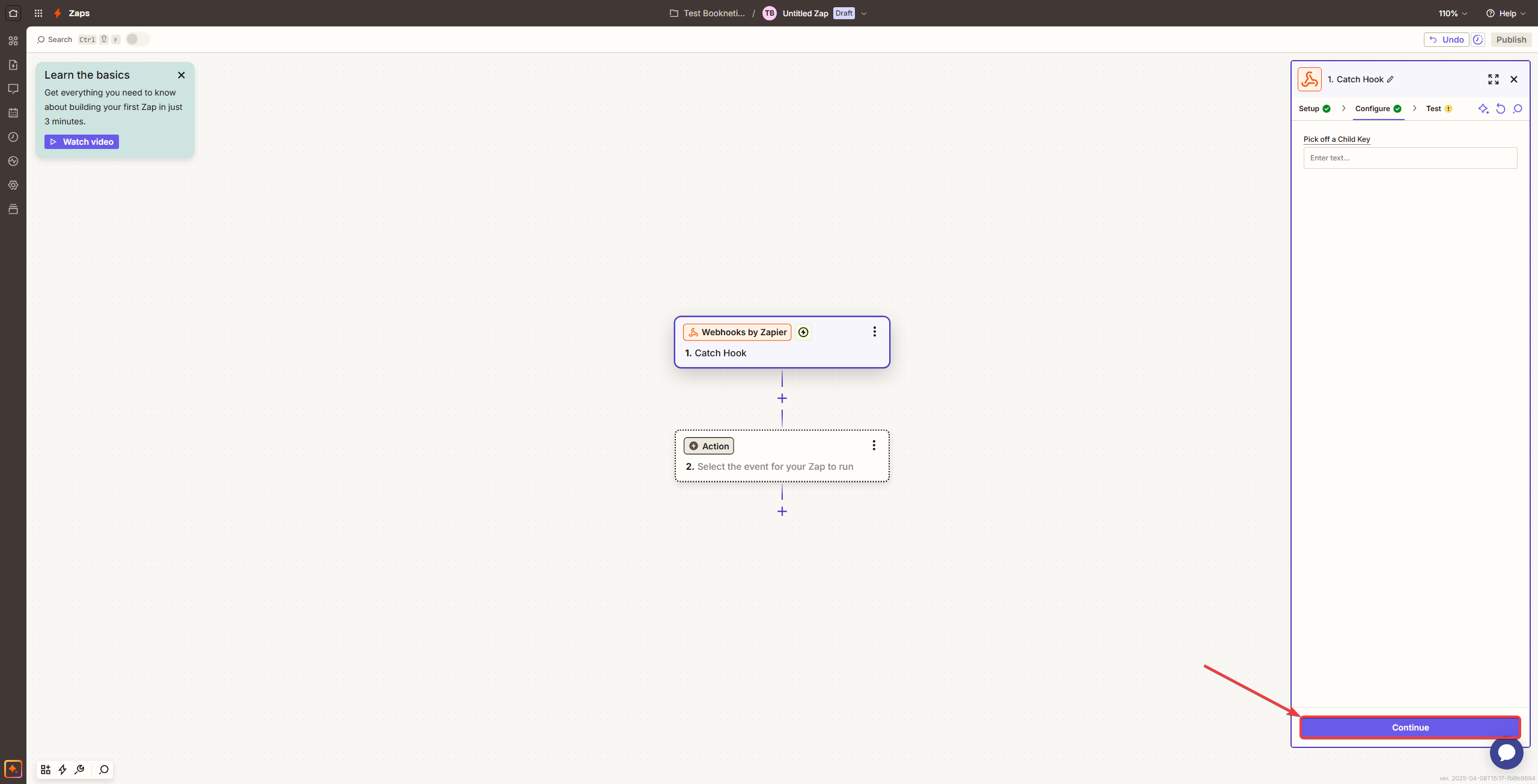Click the pencil icon to rename Catch Hook
This screenshot has width=1538, height=784.
pos(1390,79)
